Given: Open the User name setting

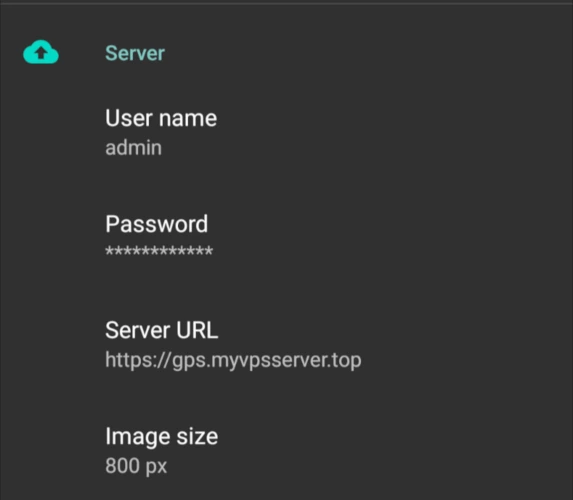Looking at the screenshot, I should [x=286, y=132].
